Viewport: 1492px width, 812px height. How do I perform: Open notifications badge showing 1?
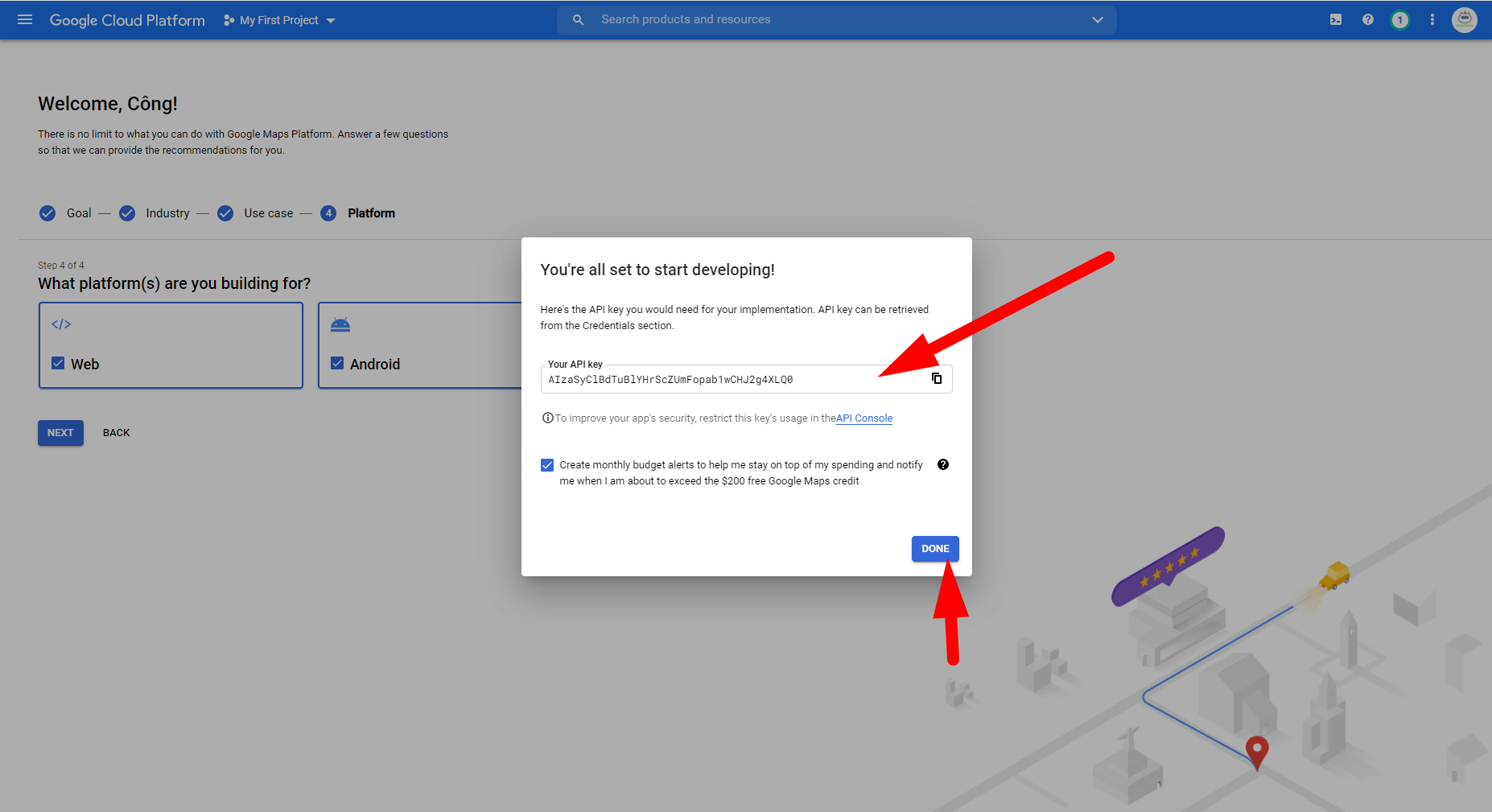1400,20
